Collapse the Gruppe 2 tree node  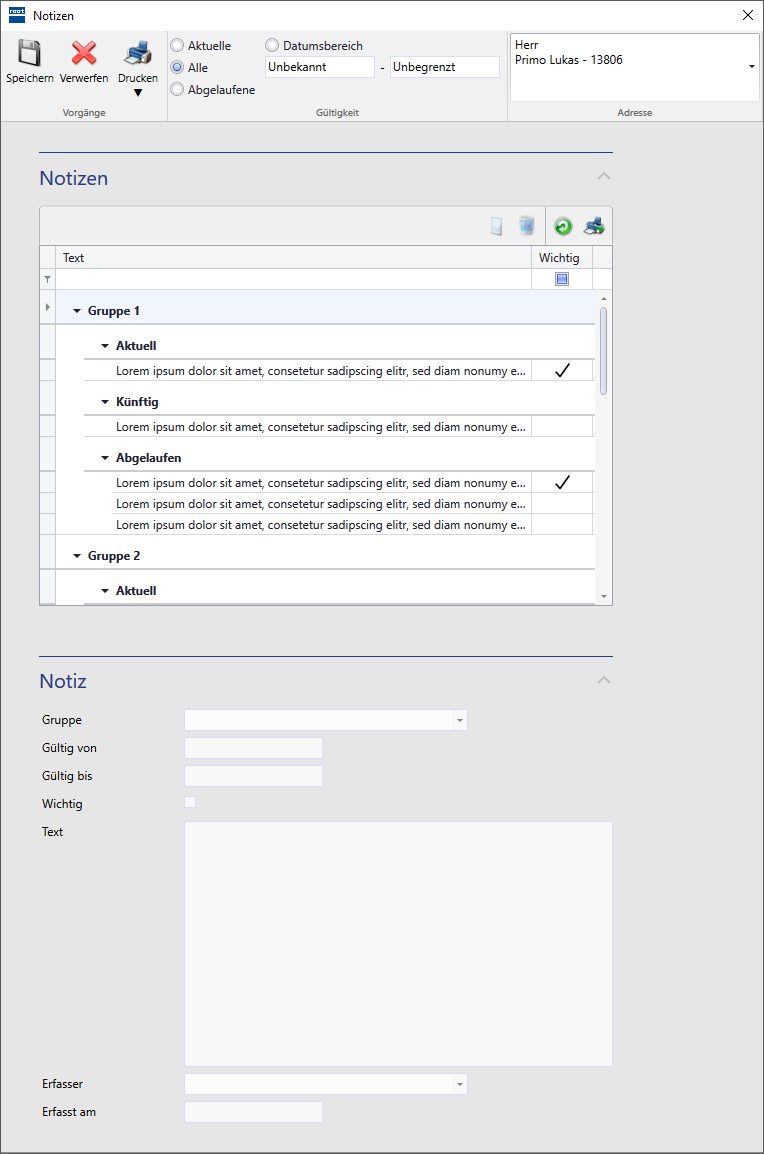[x=77, y=556]
